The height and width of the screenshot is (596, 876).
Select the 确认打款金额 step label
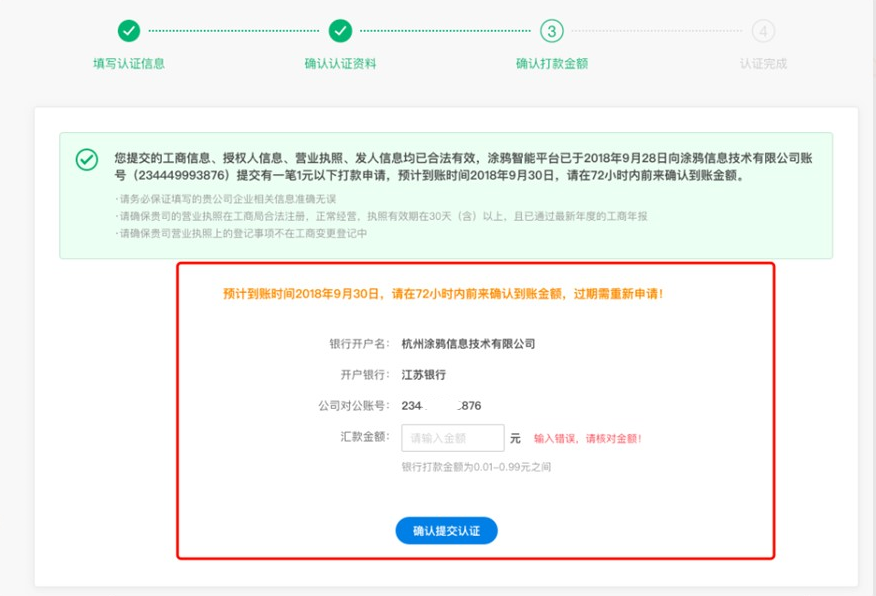coord(552,64)
